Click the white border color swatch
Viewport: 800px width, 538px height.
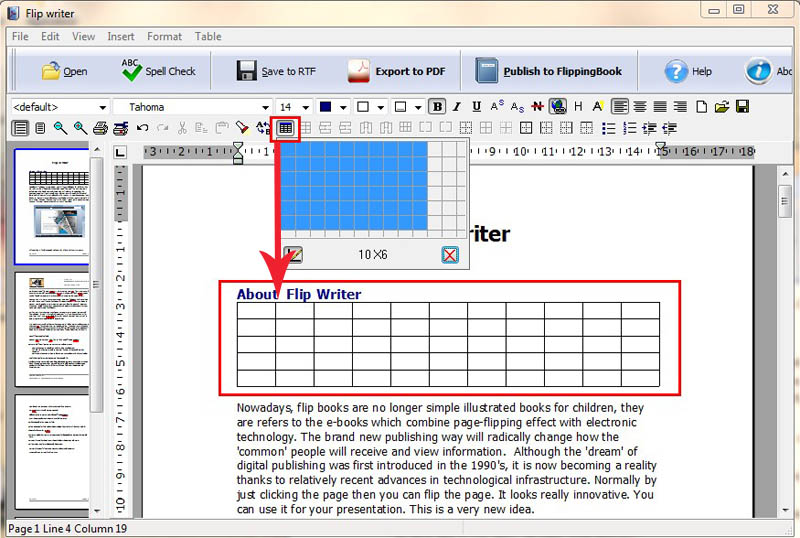pyautogui.click(x=363, y=107)
